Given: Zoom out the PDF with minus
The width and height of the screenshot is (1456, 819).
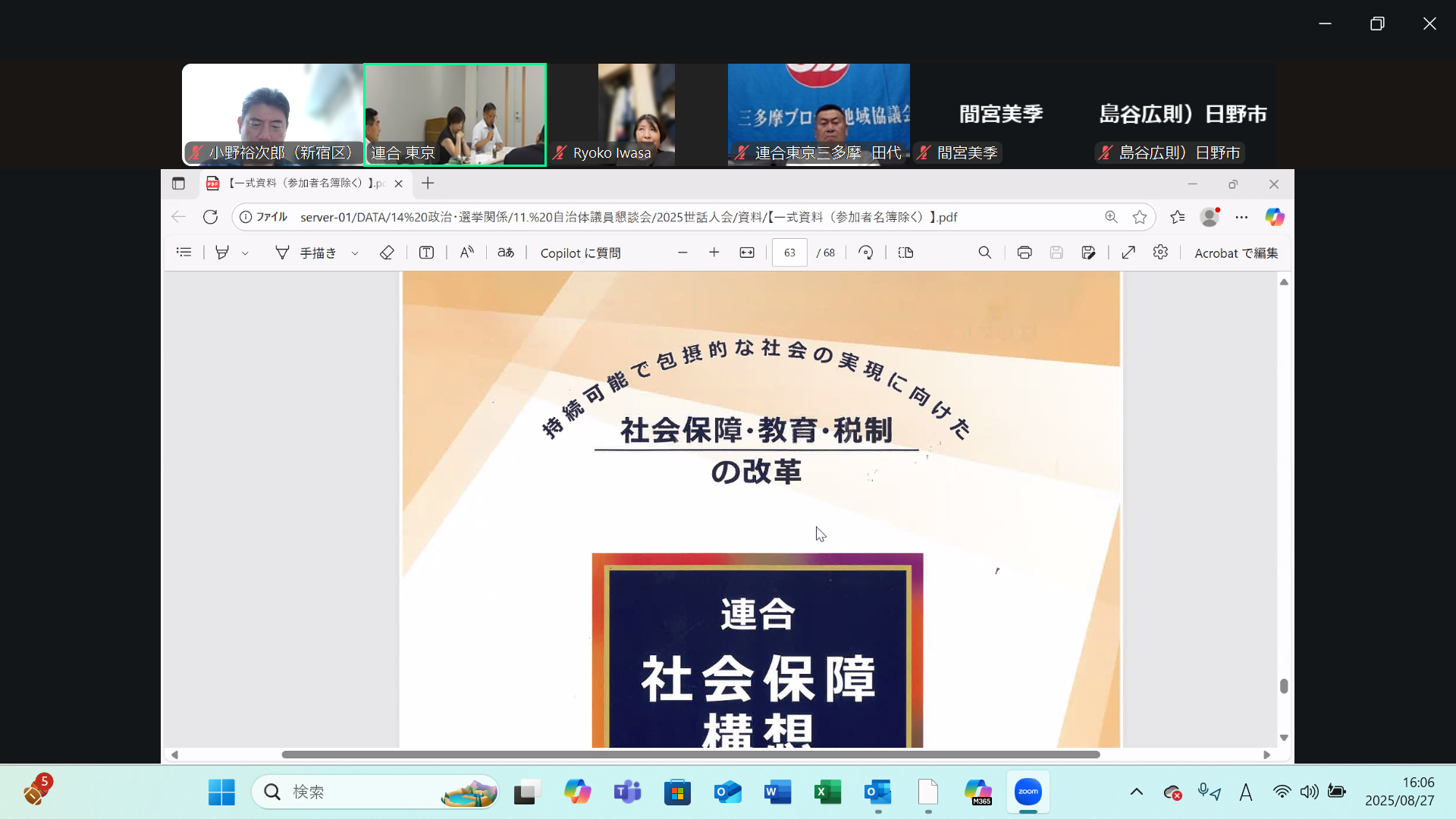Looking at the screenshot, I should pos(682,253).
